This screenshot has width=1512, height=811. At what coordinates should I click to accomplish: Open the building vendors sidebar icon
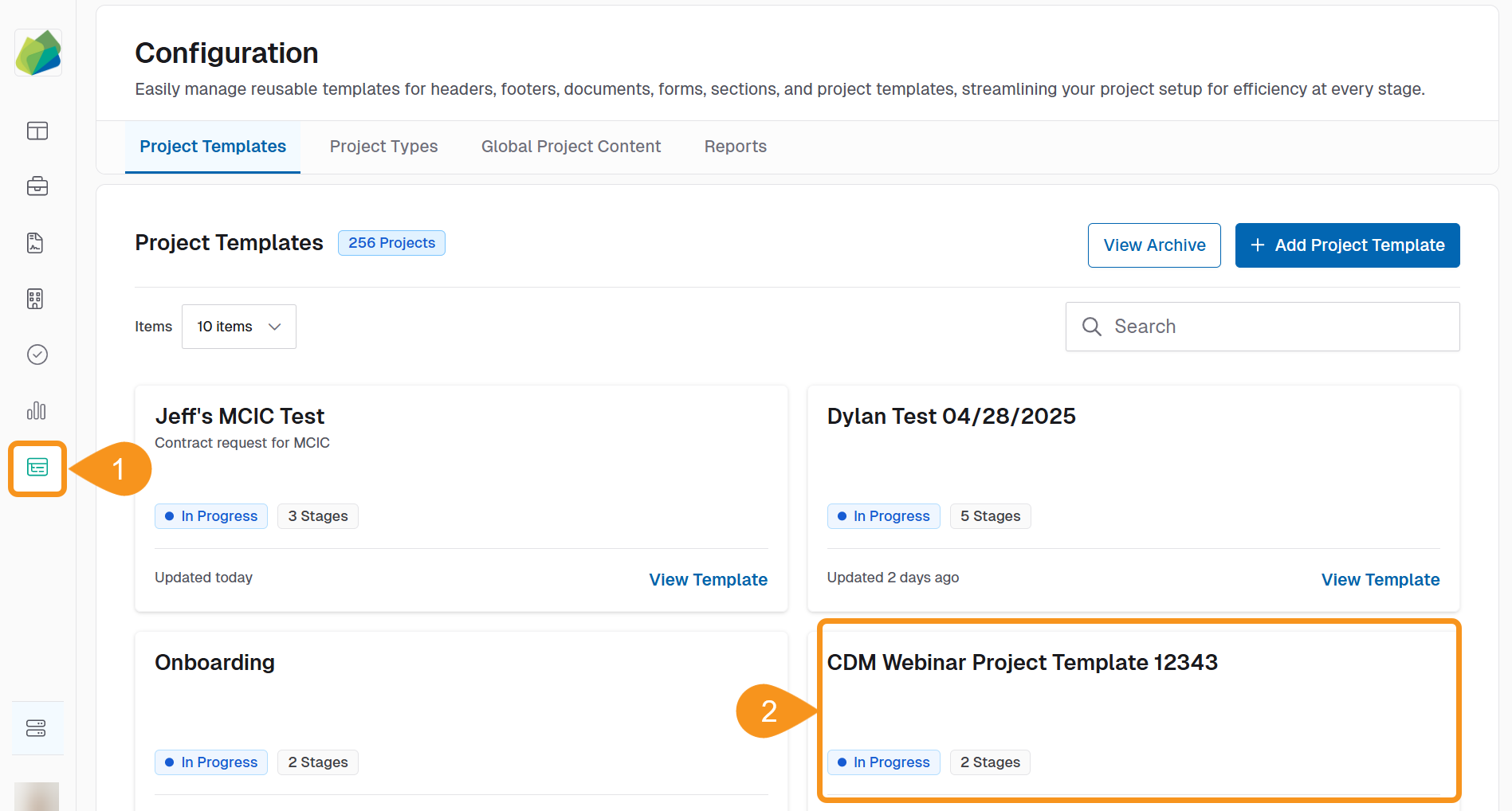35,299
